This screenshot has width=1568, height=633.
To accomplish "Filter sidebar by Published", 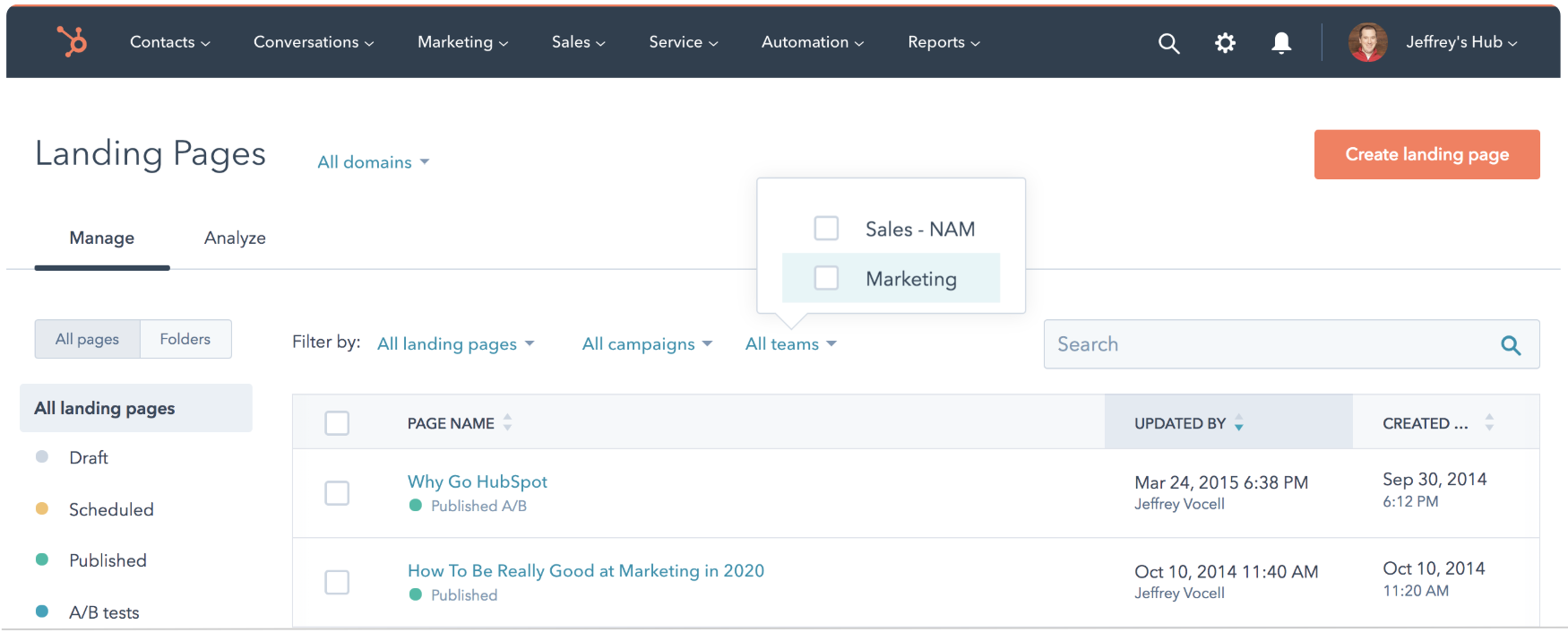I will [108, 560].
